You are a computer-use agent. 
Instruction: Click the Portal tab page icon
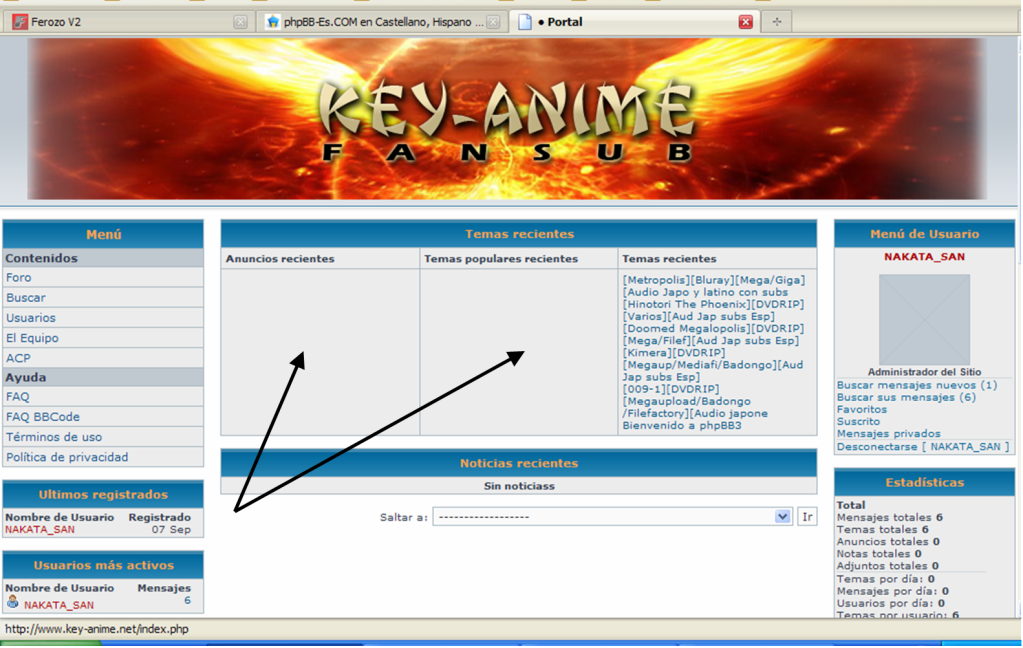point(525,22)
